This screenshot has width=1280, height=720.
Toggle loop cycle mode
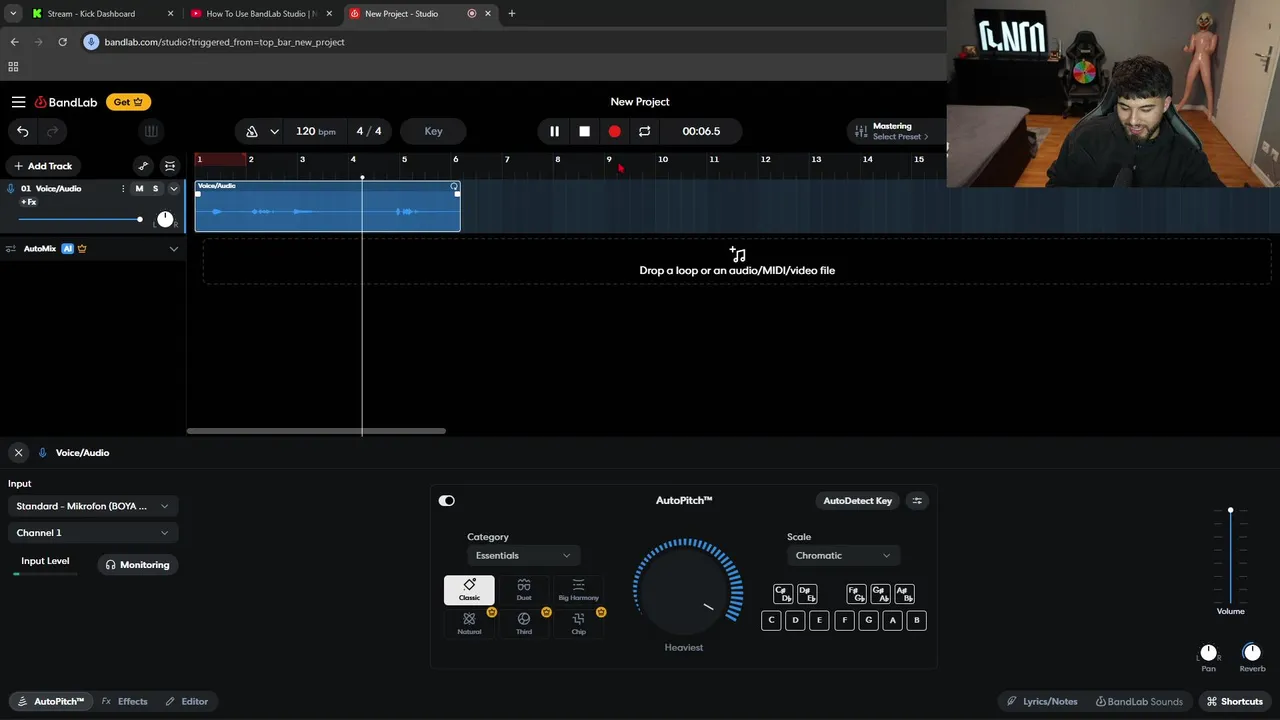[644, 131]
